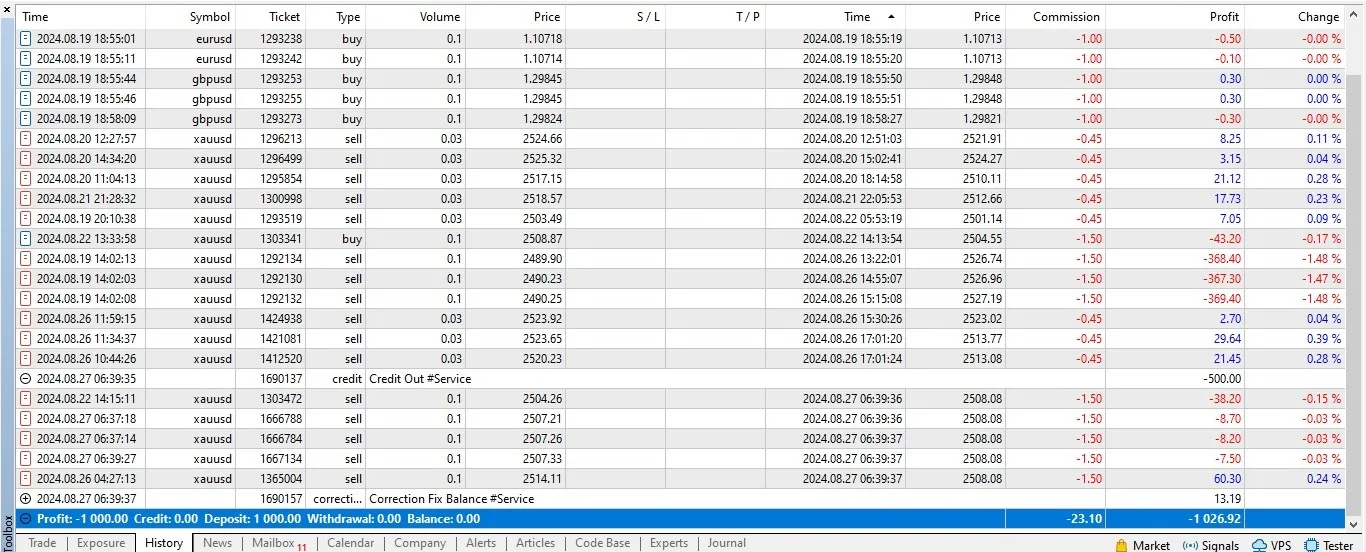Image resolution: width=1366 pixels, height=552 pixels.
Task: Switch to the Journal tab
Action: (x=727, y=543)
